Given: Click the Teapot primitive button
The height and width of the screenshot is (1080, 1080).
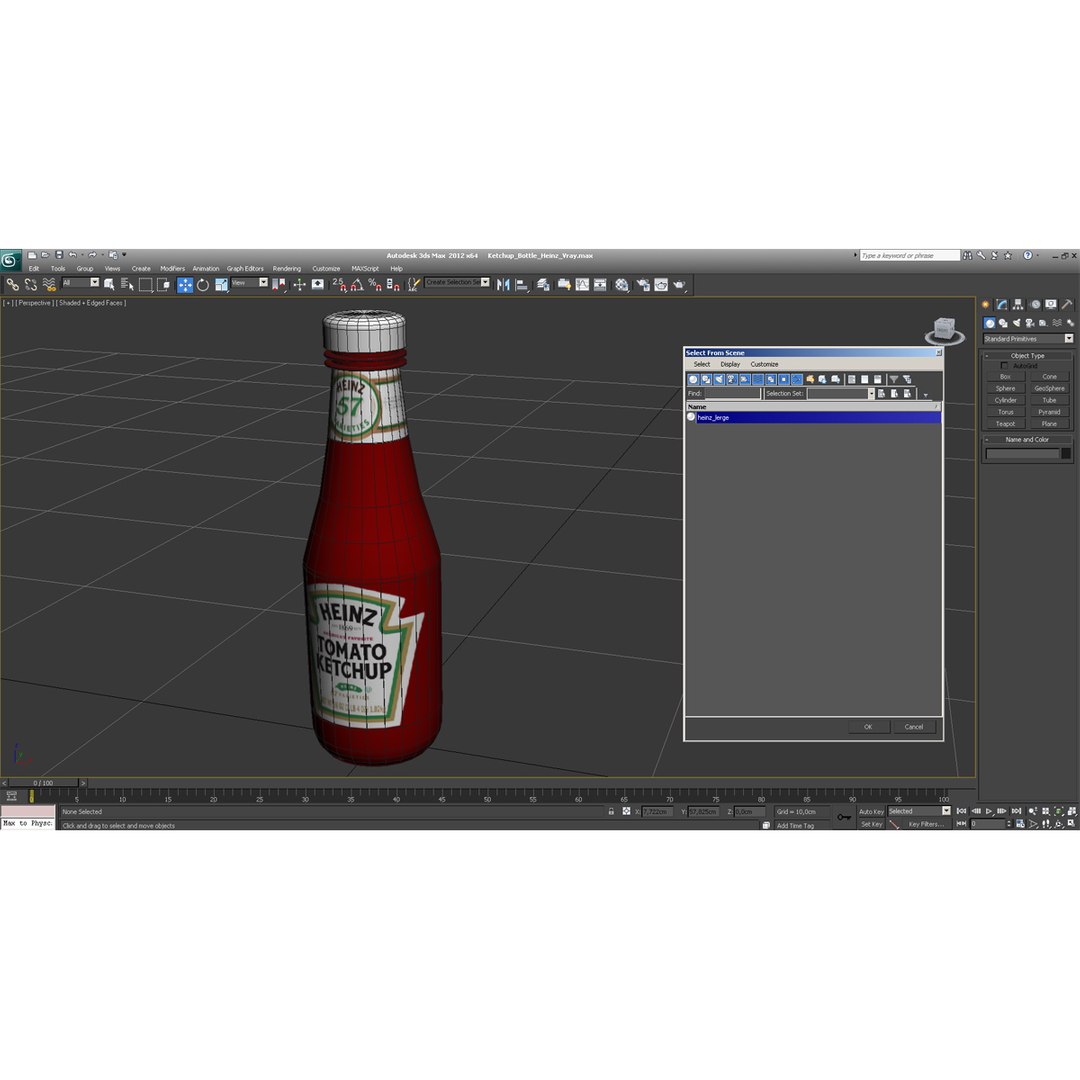Looking at the screenshot, I should pos(1005,424).
